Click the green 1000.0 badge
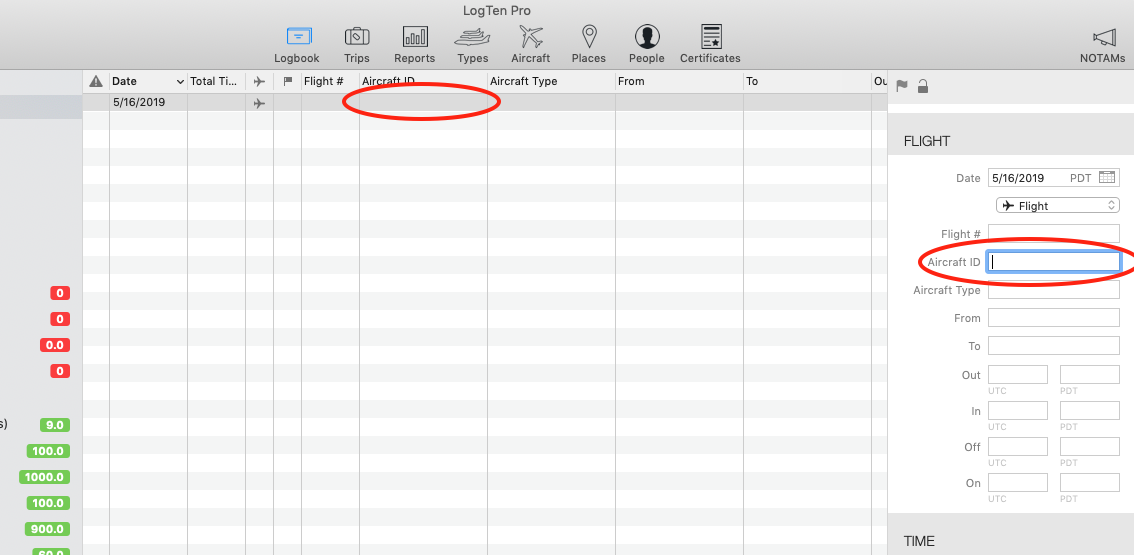 45,477
